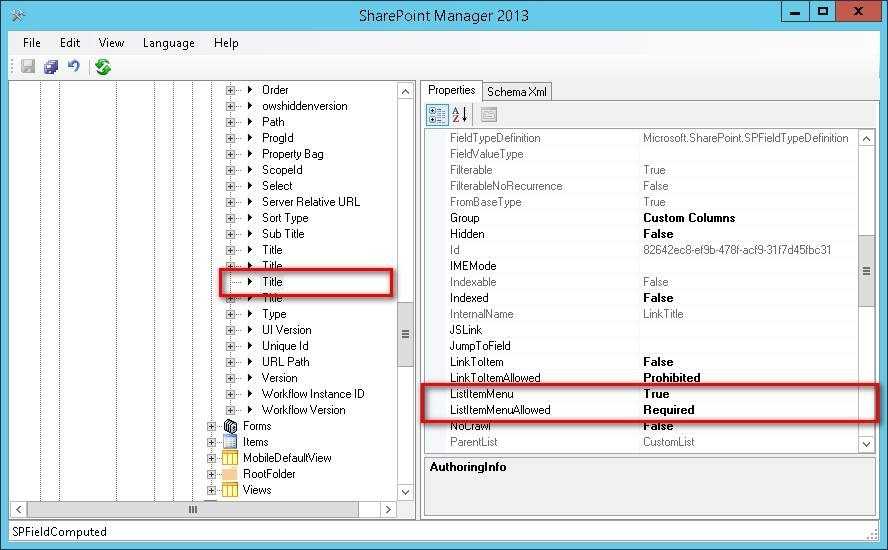888x550 pixels.
Task: Click property grid scroll up arrow
Action: click(866, 139)
